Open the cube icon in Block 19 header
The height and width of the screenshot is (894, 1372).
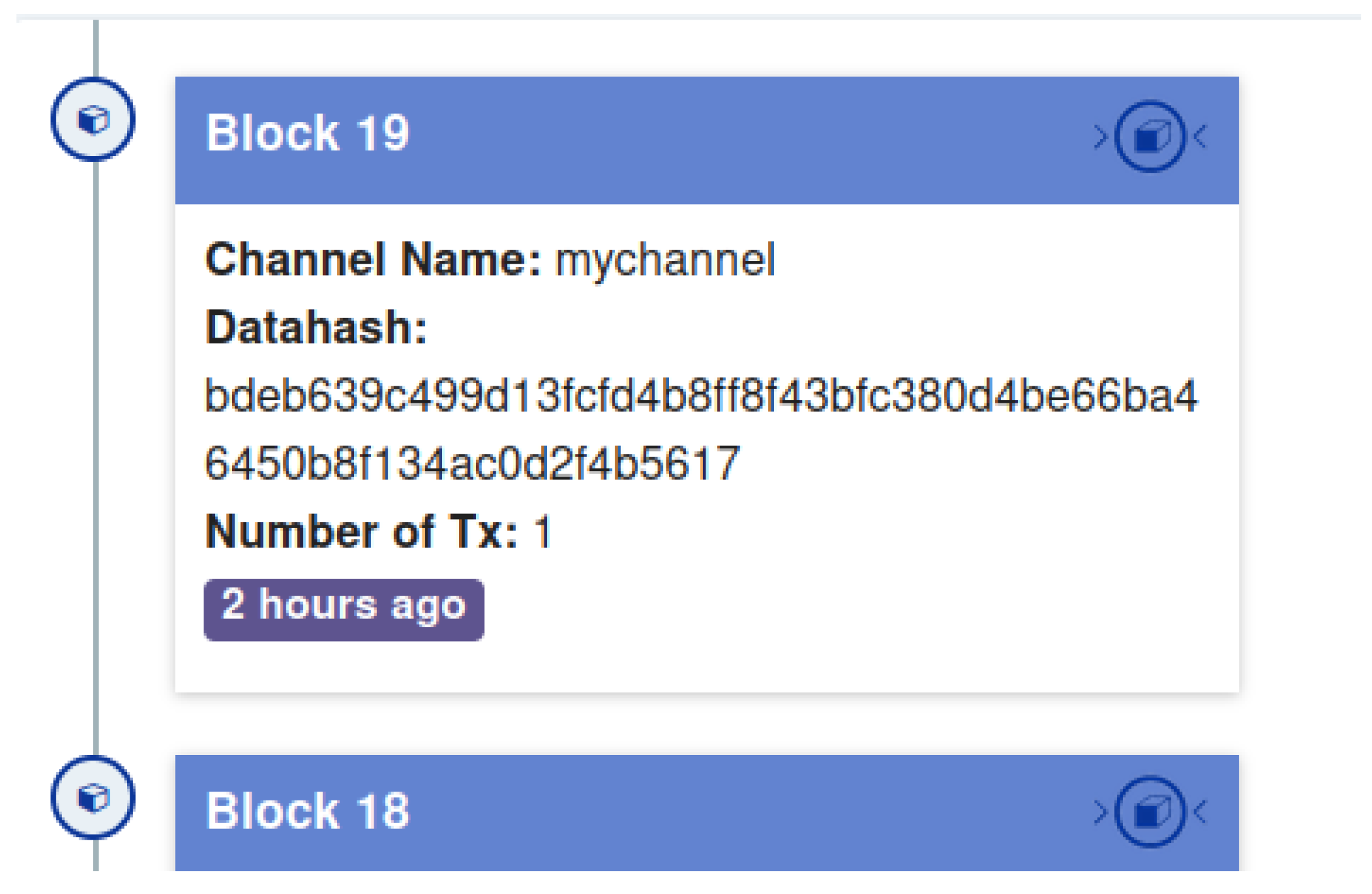click(x=1149, y=137)
